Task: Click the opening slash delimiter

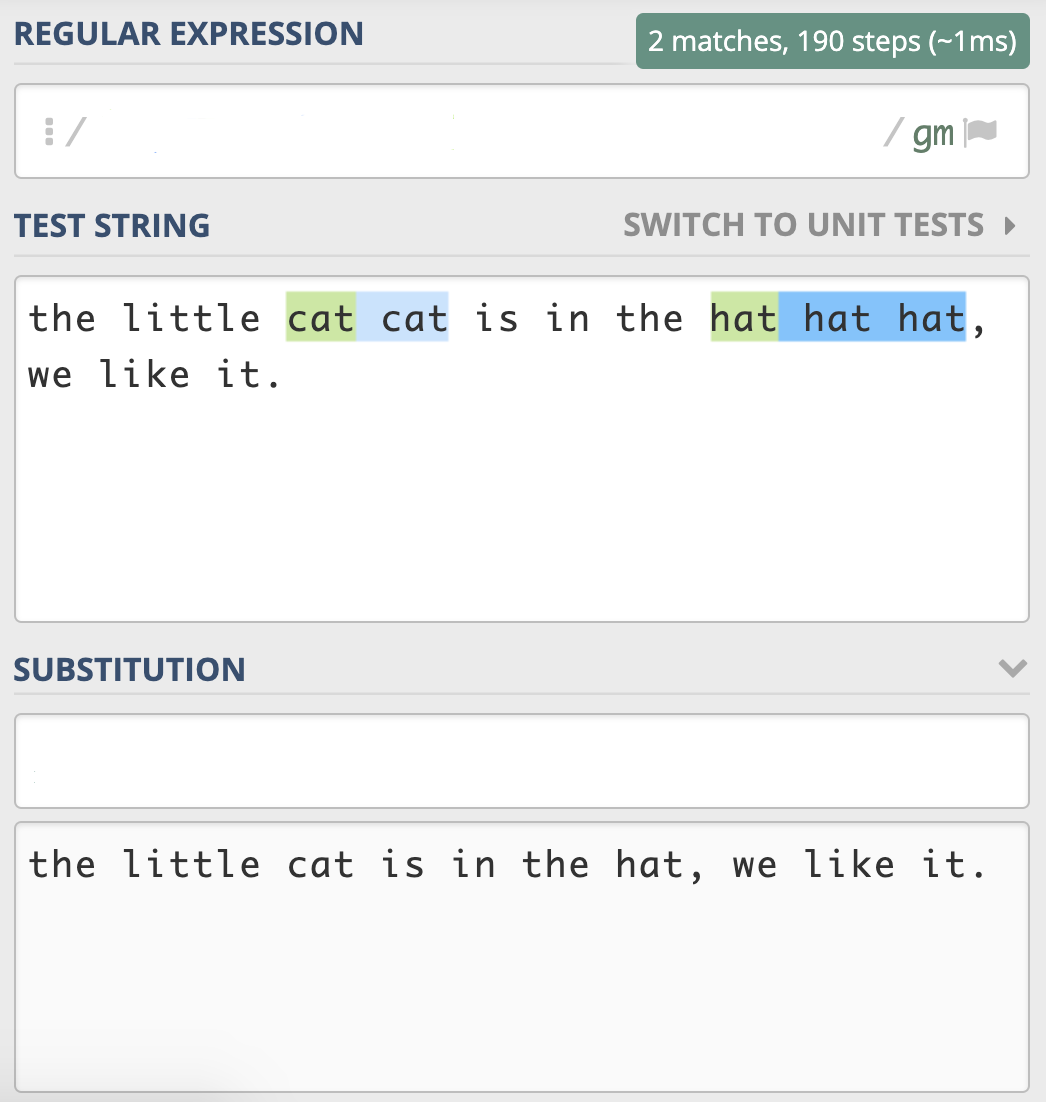Action: pos(72,132)
